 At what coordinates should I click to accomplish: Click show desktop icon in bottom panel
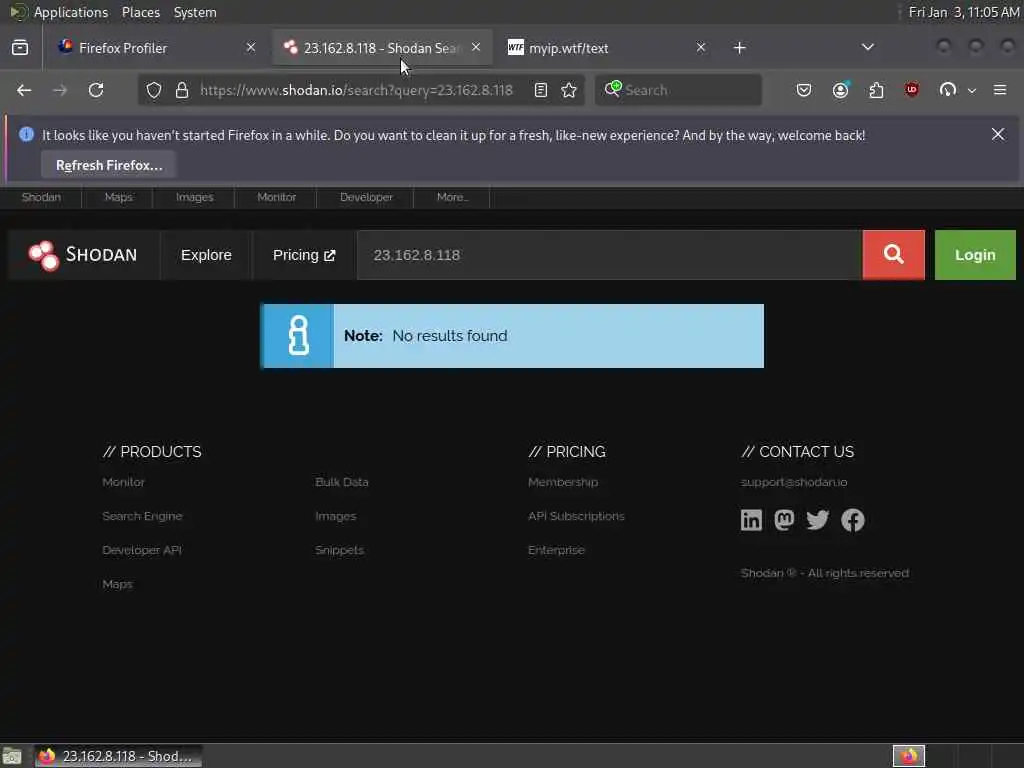12,756
